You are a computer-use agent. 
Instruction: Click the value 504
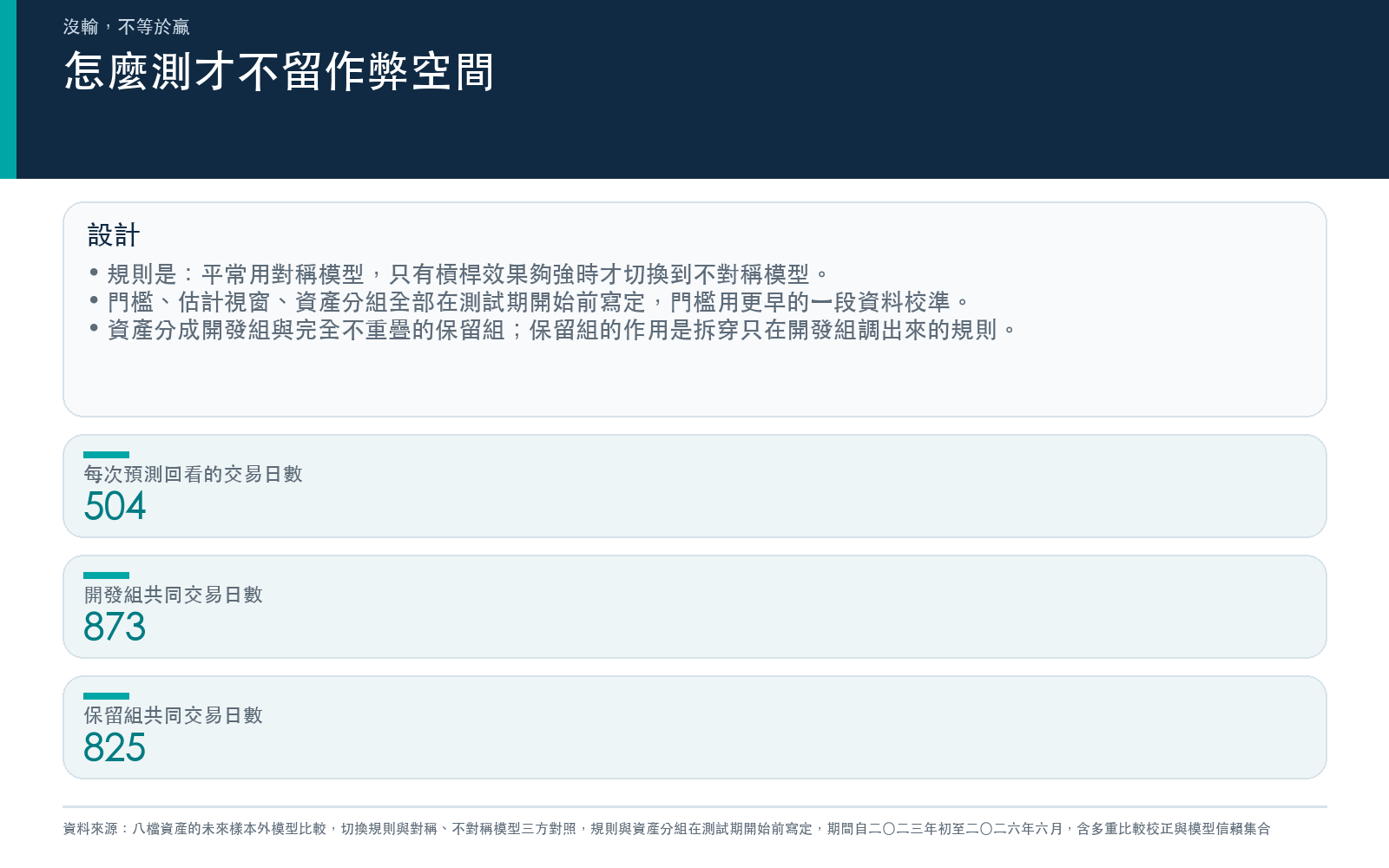click(x=115, y=506)
